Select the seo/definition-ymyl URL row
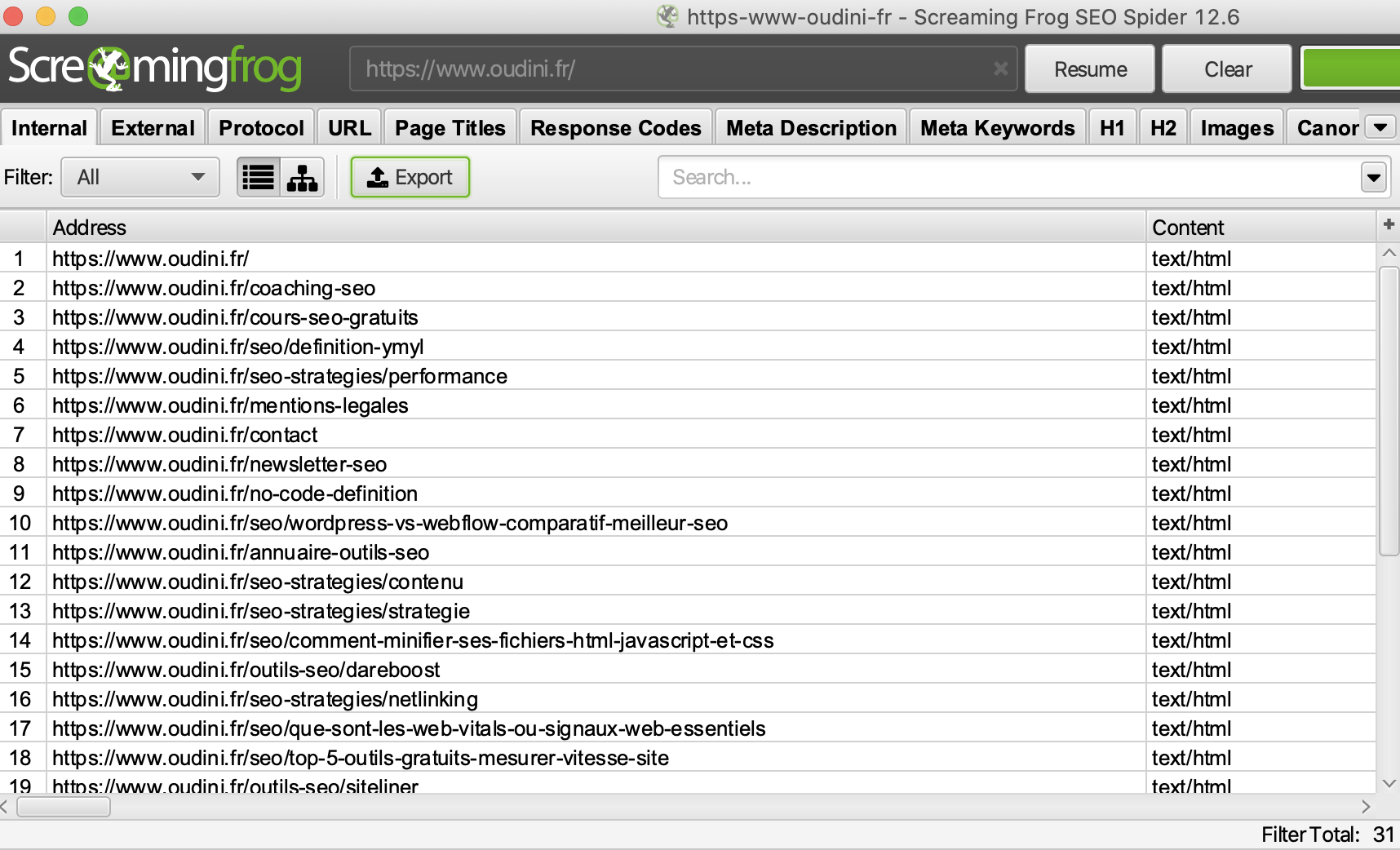 click(688, 347)
